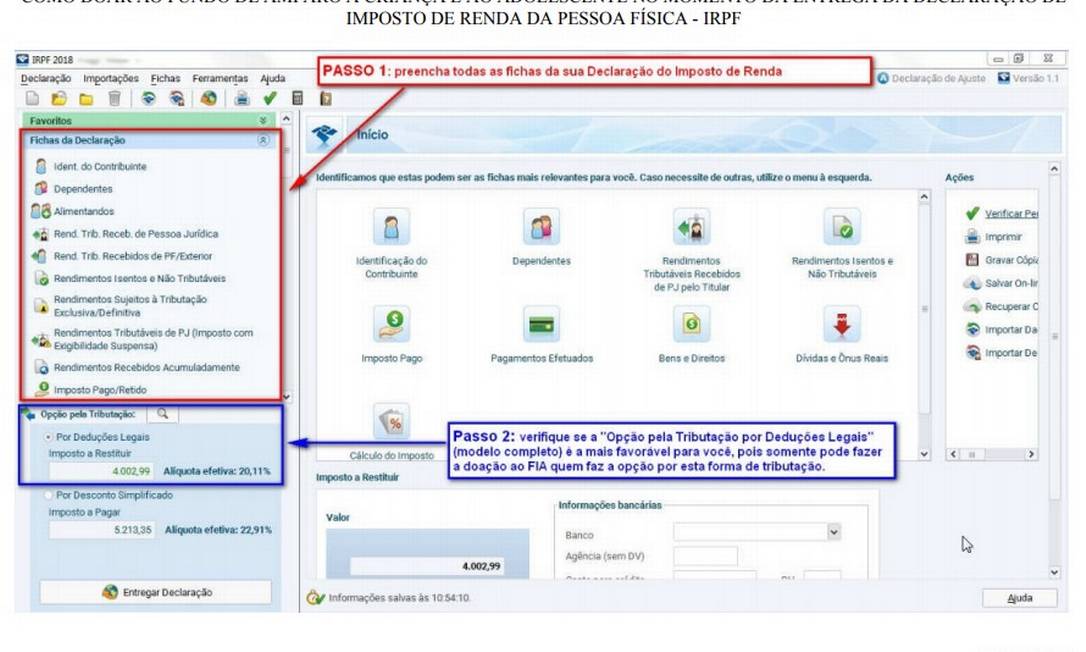
Task: Select Por Deduções Legais radio option
Action: tap(49, 437)
